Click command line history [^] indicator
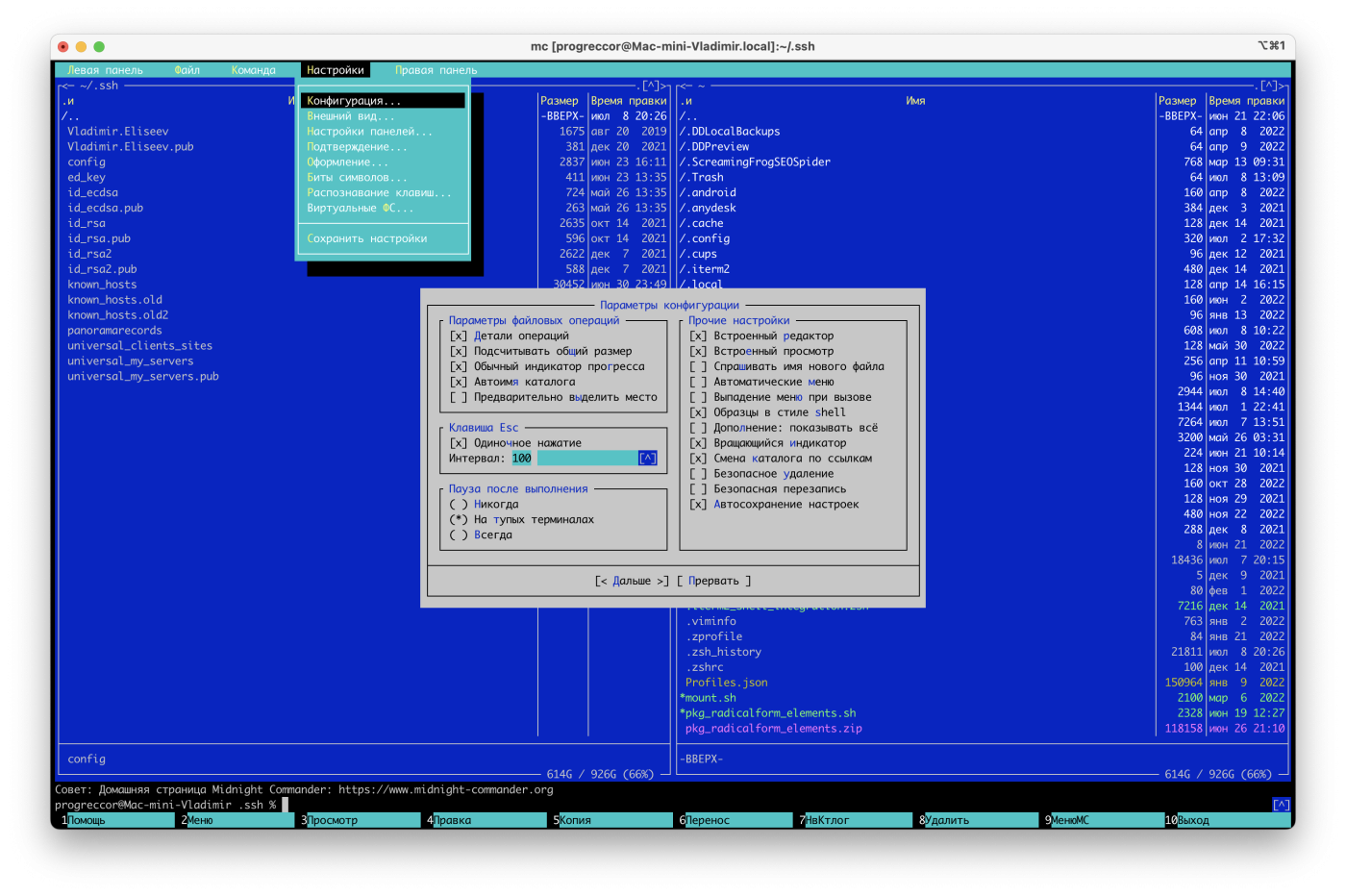This screenshot has height=896, width=1346. click(1282, 805)
